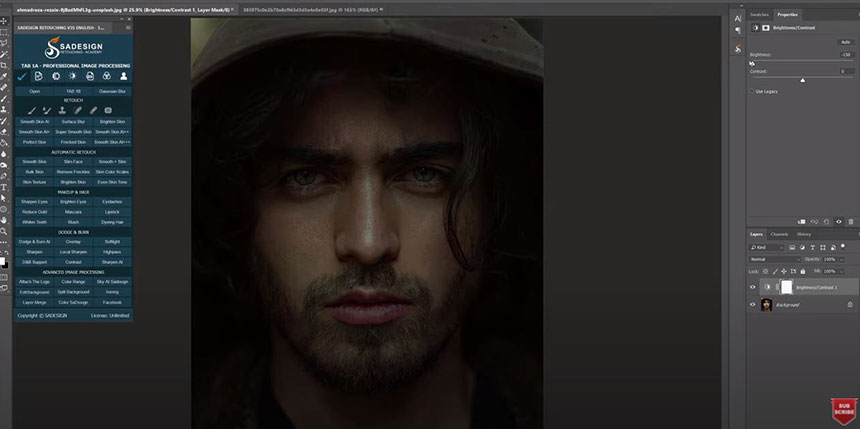Open the layer blend mode Normal dropdown
This screenshot has width=860, height=429.
[773, 258]
